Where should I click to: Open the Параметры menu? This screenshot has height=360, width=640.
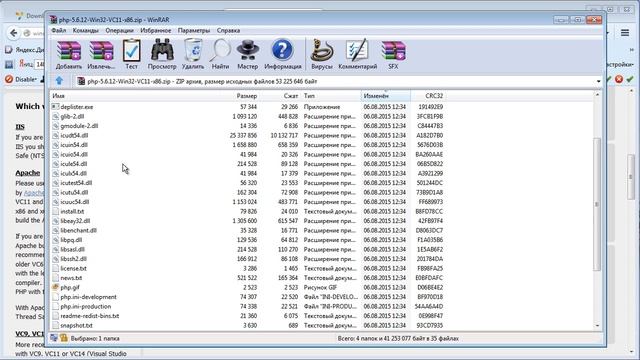[x=194, y=31]
